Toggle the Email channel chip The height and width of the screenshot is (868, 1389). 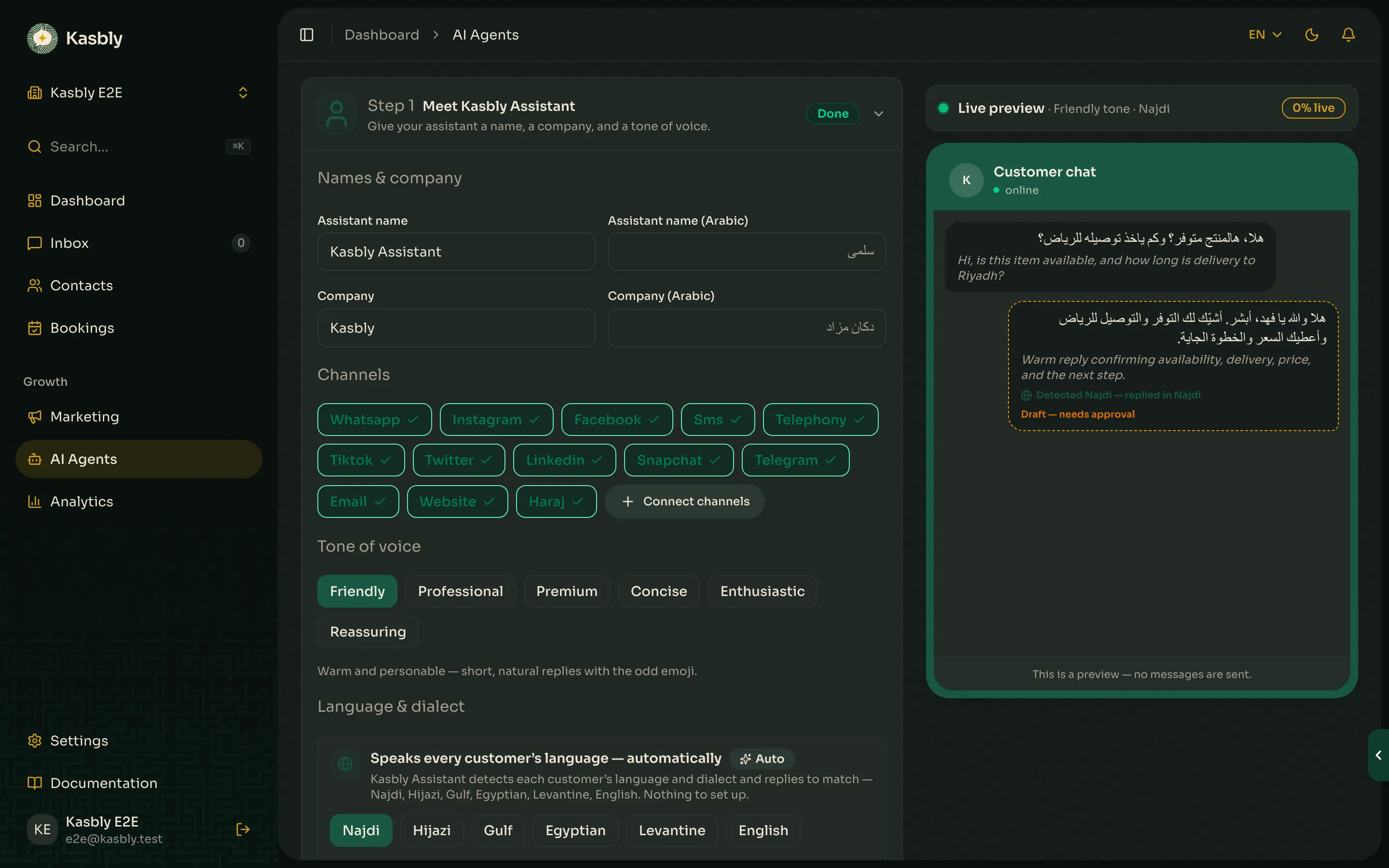pos(357,501)
